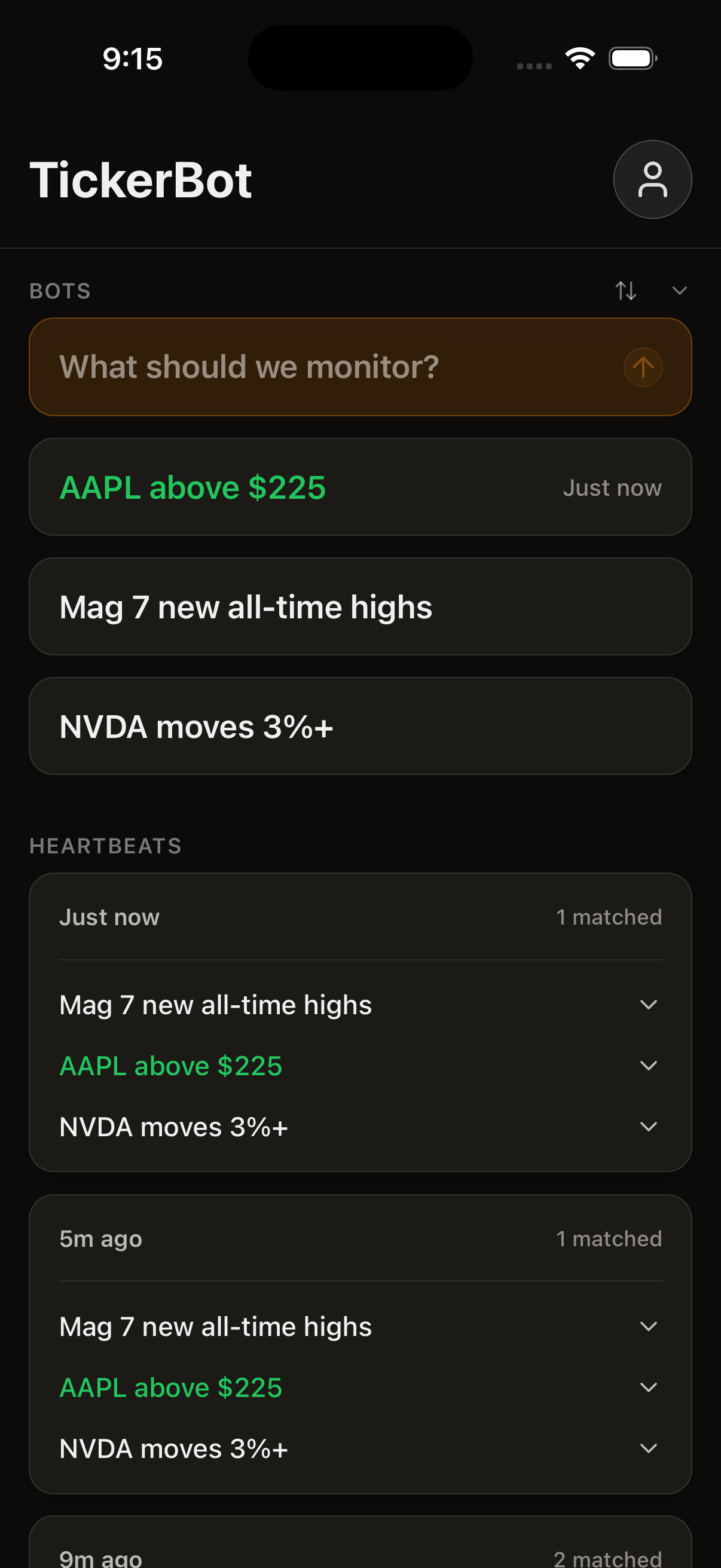Expand AAPL above $225 in 5m ago heartbeat
This screenshot has height=1568, width=721.
point(649,1387)
